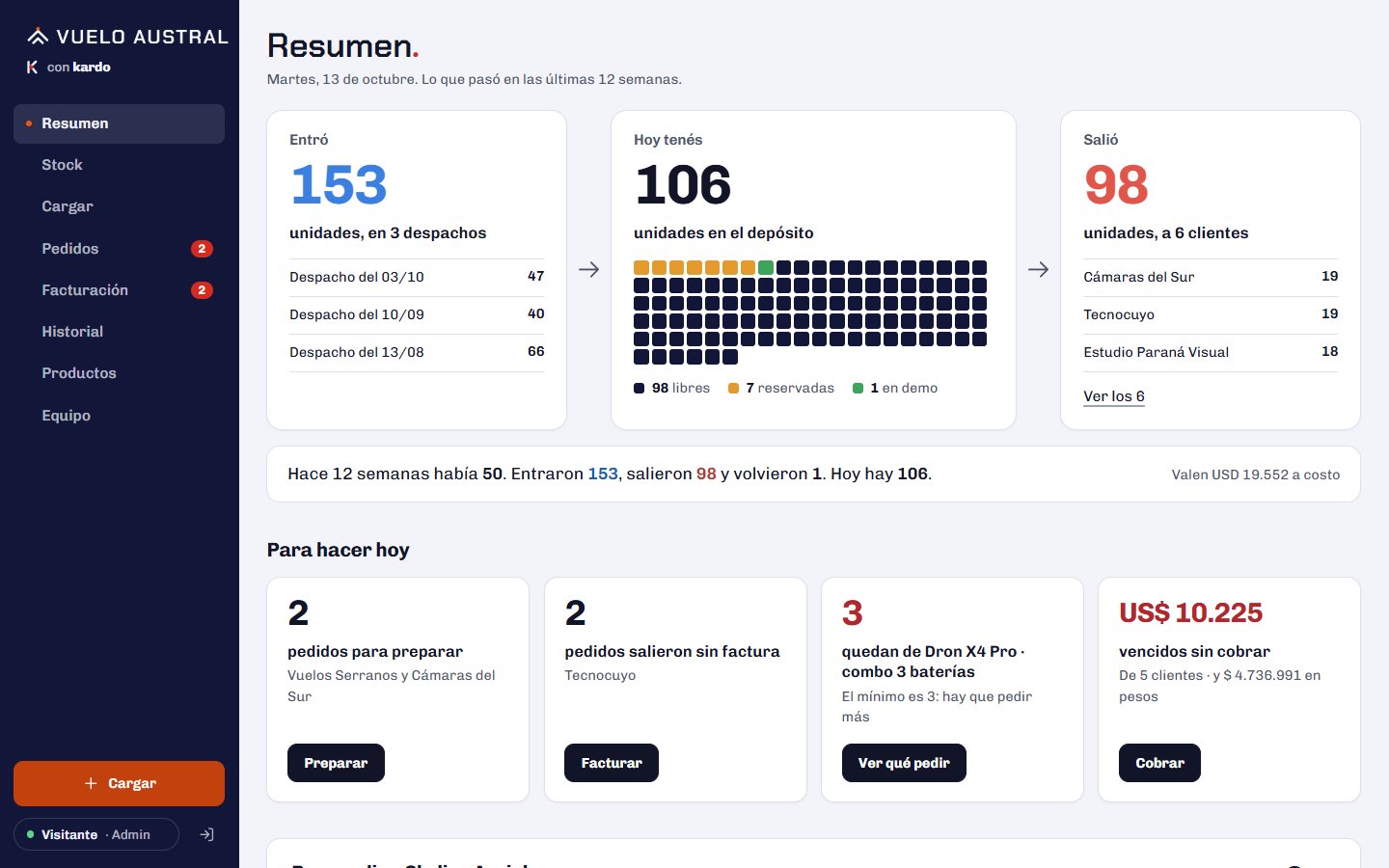Click the green demo square in the deposit grid
This screenshot has height=868, width=1389.
(x=766, y=267)
